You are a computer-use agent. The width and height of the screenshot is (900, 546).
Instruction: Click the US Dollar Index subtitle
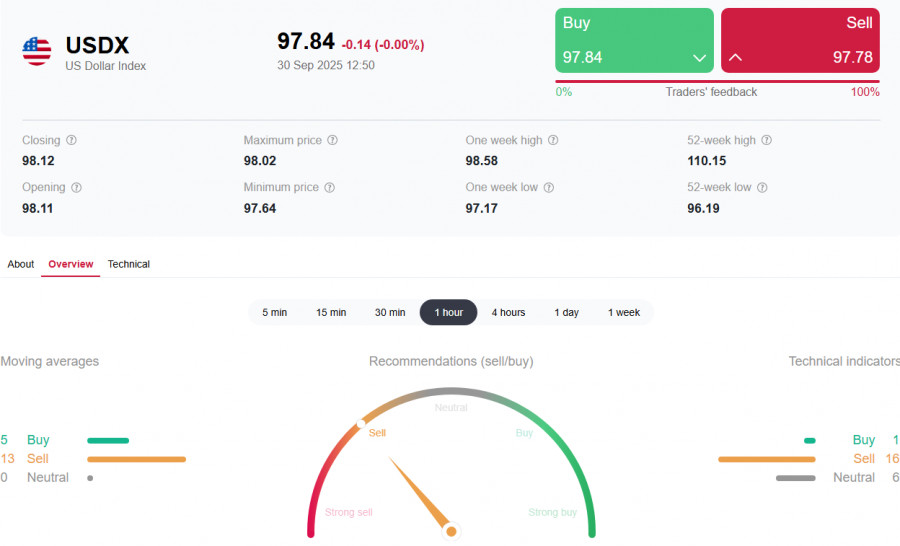coord(106,66)
